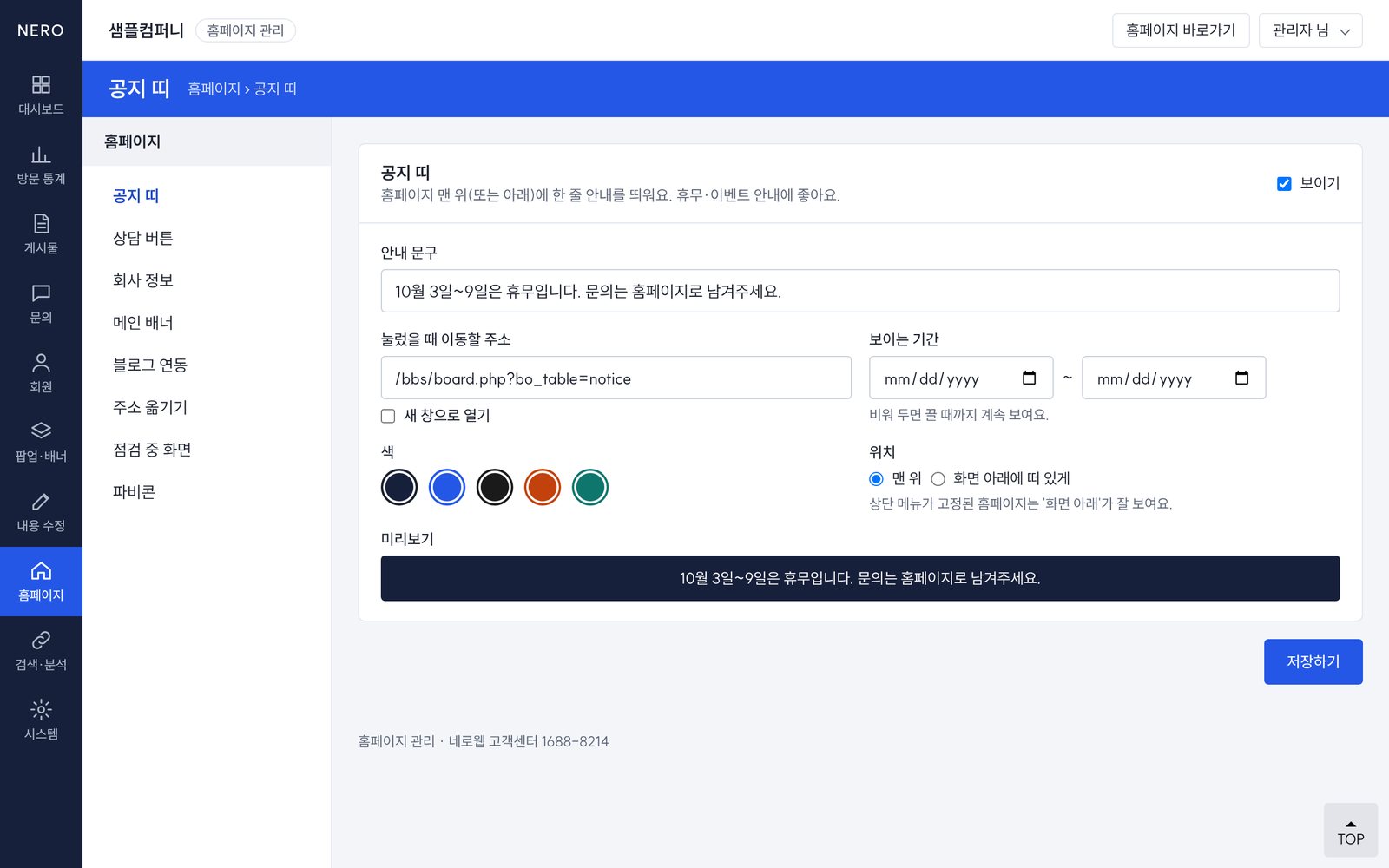This screenshot has width=1389, height=868.
Task: Select 메인 배너 in the submenu
Action: [143, 323]
